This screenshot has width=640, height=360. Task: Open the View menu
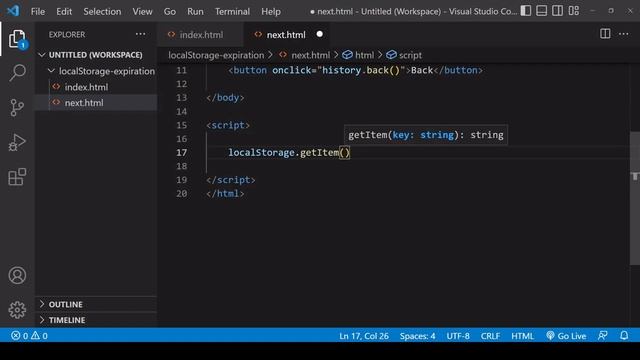(x=142, y=11)
